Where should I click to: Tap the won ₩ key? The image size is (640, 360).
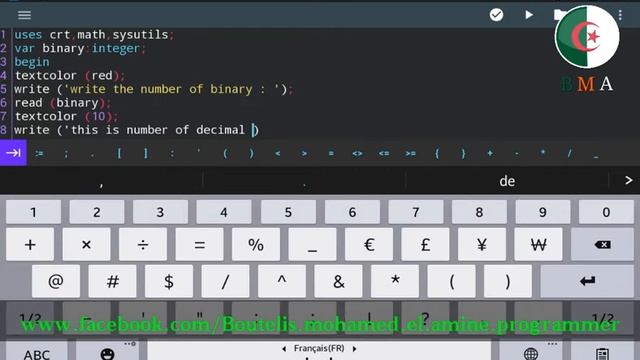[x=538, y=244]
